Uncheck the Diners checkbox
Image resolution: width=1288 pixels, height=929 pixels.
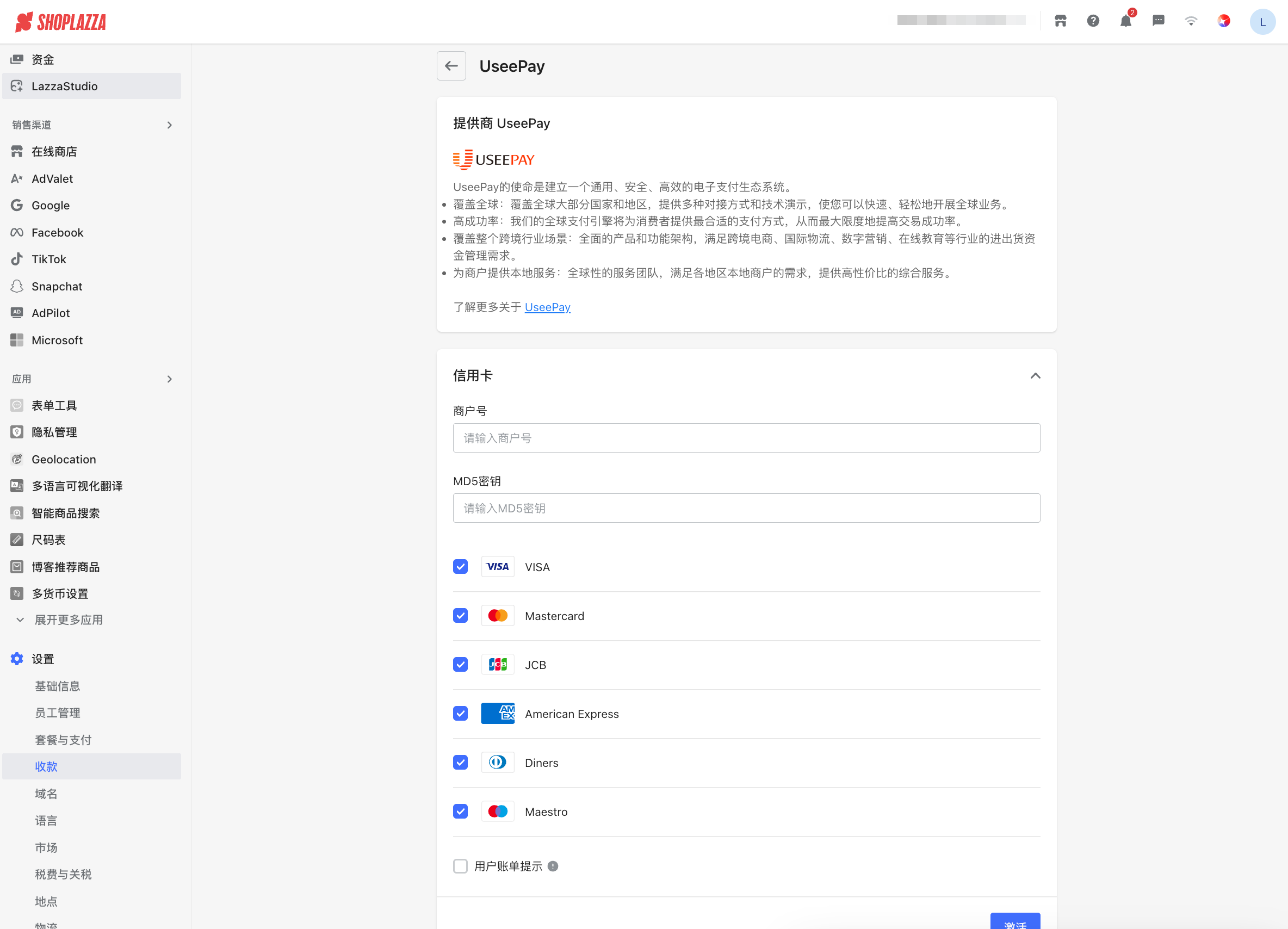pos(461,762)
